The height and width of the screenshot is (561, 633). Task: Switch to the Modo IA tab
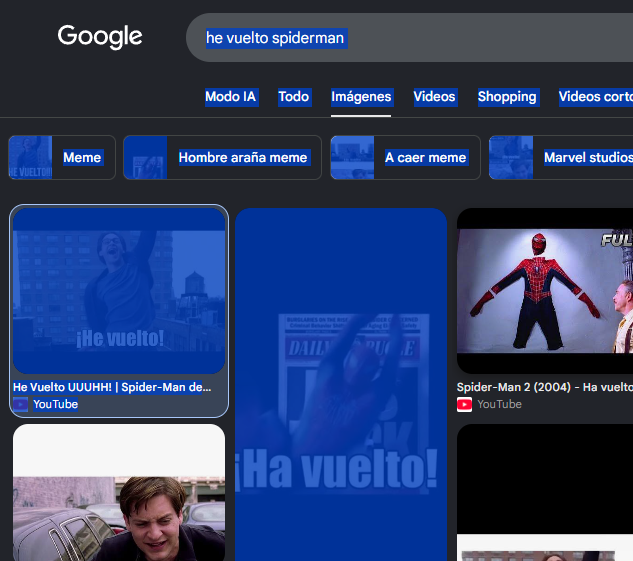231,97
